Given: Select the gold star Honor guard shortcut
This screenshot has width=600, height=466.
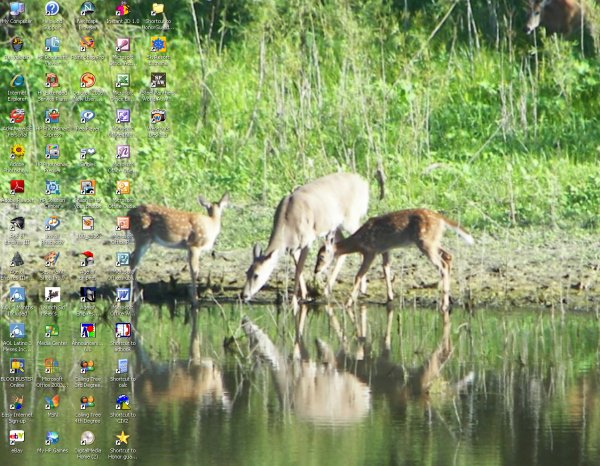Looking at the screenshot, I should pyautogui.click(x=122, y=438).
